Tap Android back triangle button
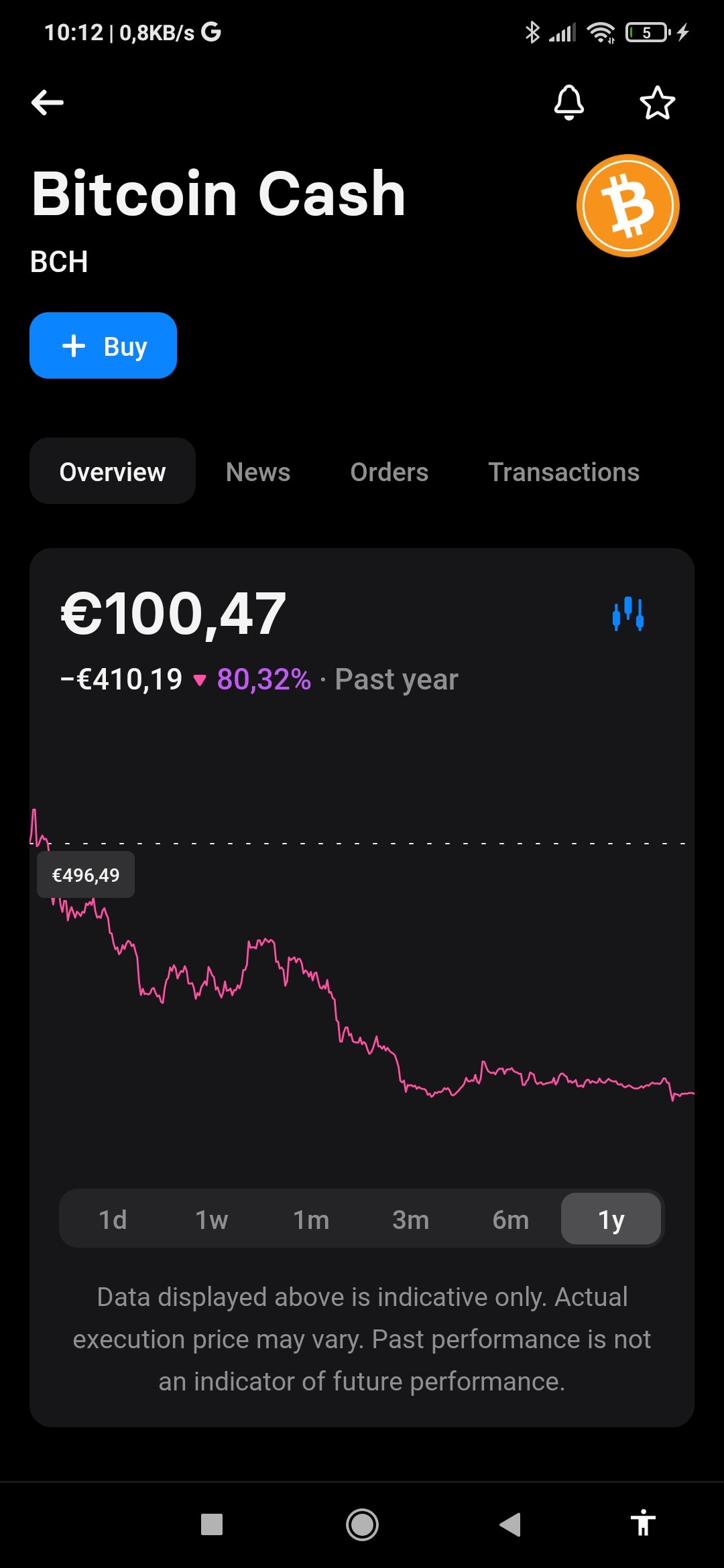The image size is (724, 1568). click(x=510, y=1524)
